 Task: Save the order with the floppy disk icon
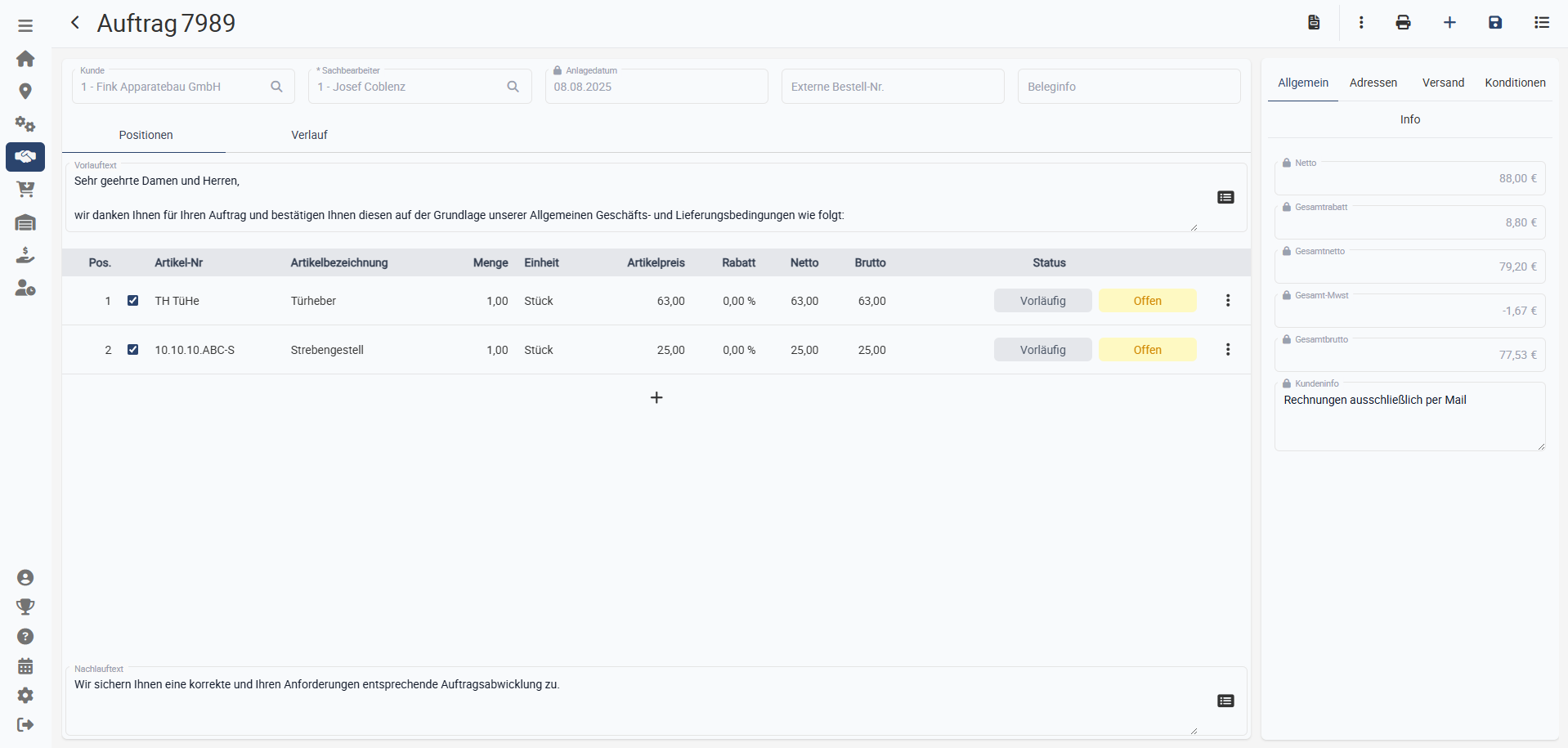[x=1494, y=23]
